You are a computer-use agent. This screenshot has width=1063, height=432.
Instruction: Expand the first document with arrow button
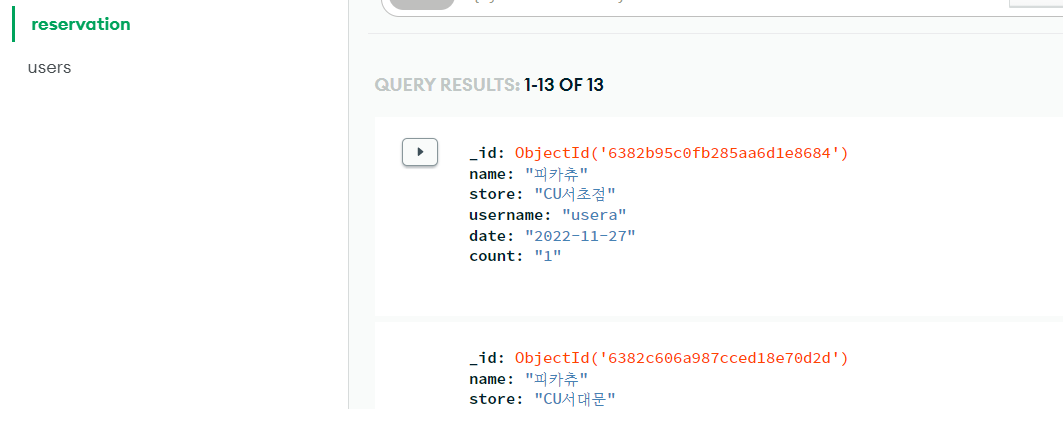(x=420, y=152)
